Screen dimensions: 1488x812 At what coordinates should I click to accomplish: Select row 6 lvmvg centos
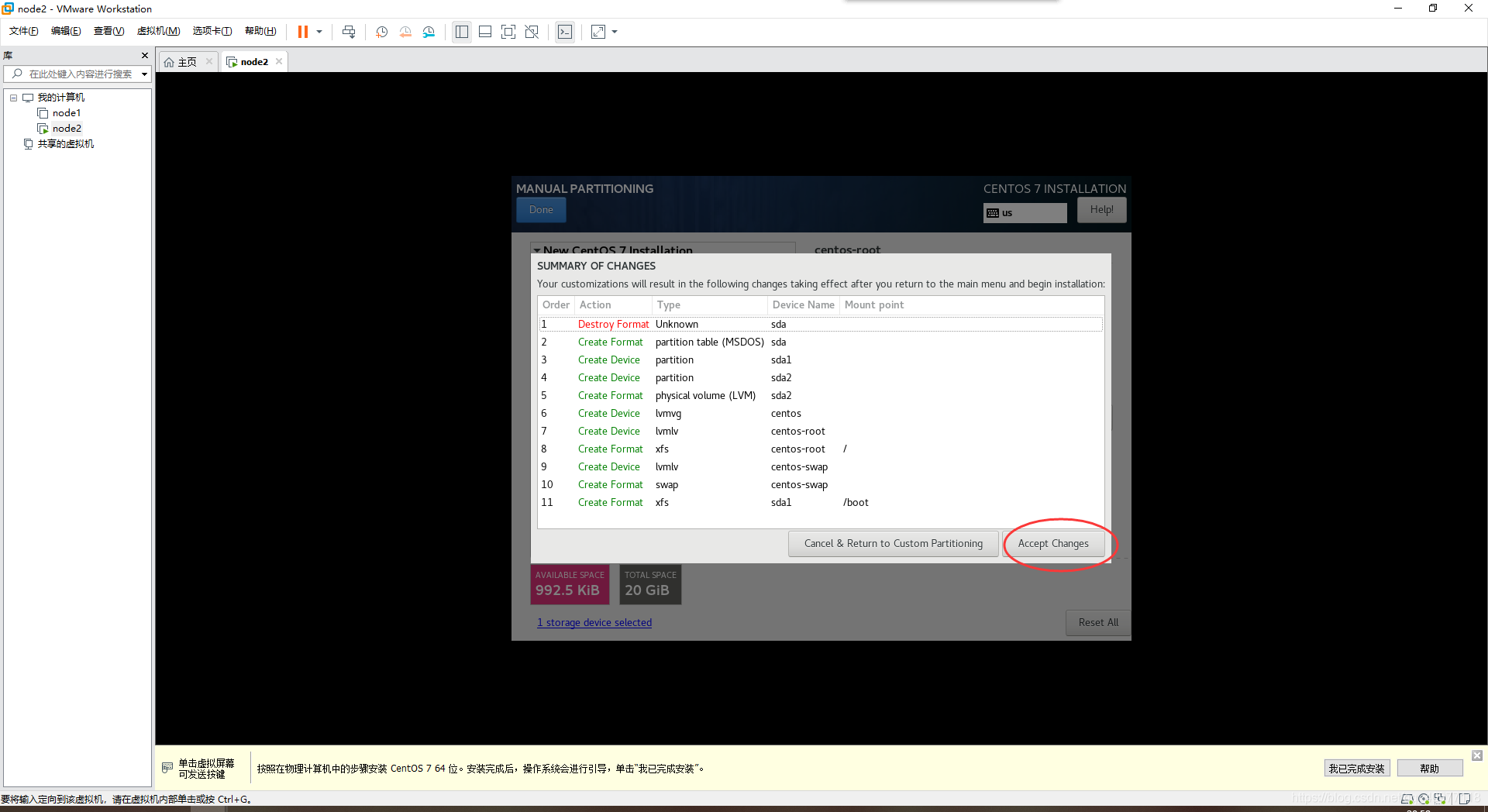coord(821,413)
